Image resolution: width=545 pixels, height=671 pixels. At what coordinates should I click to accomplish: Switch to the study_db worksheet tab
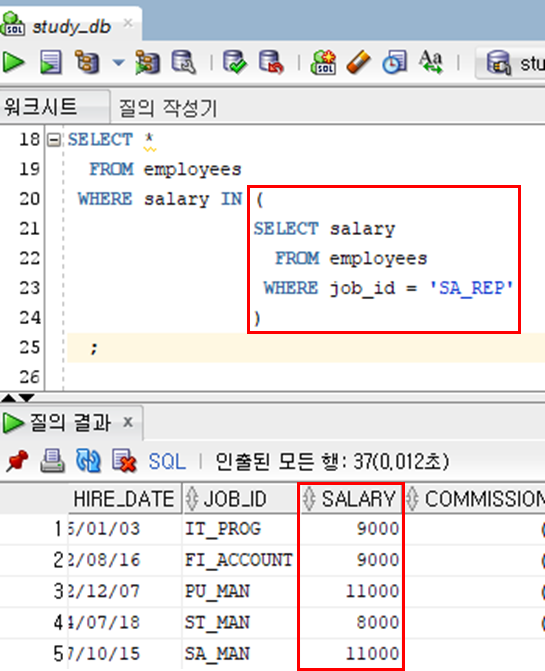click(x=71, y=27)
